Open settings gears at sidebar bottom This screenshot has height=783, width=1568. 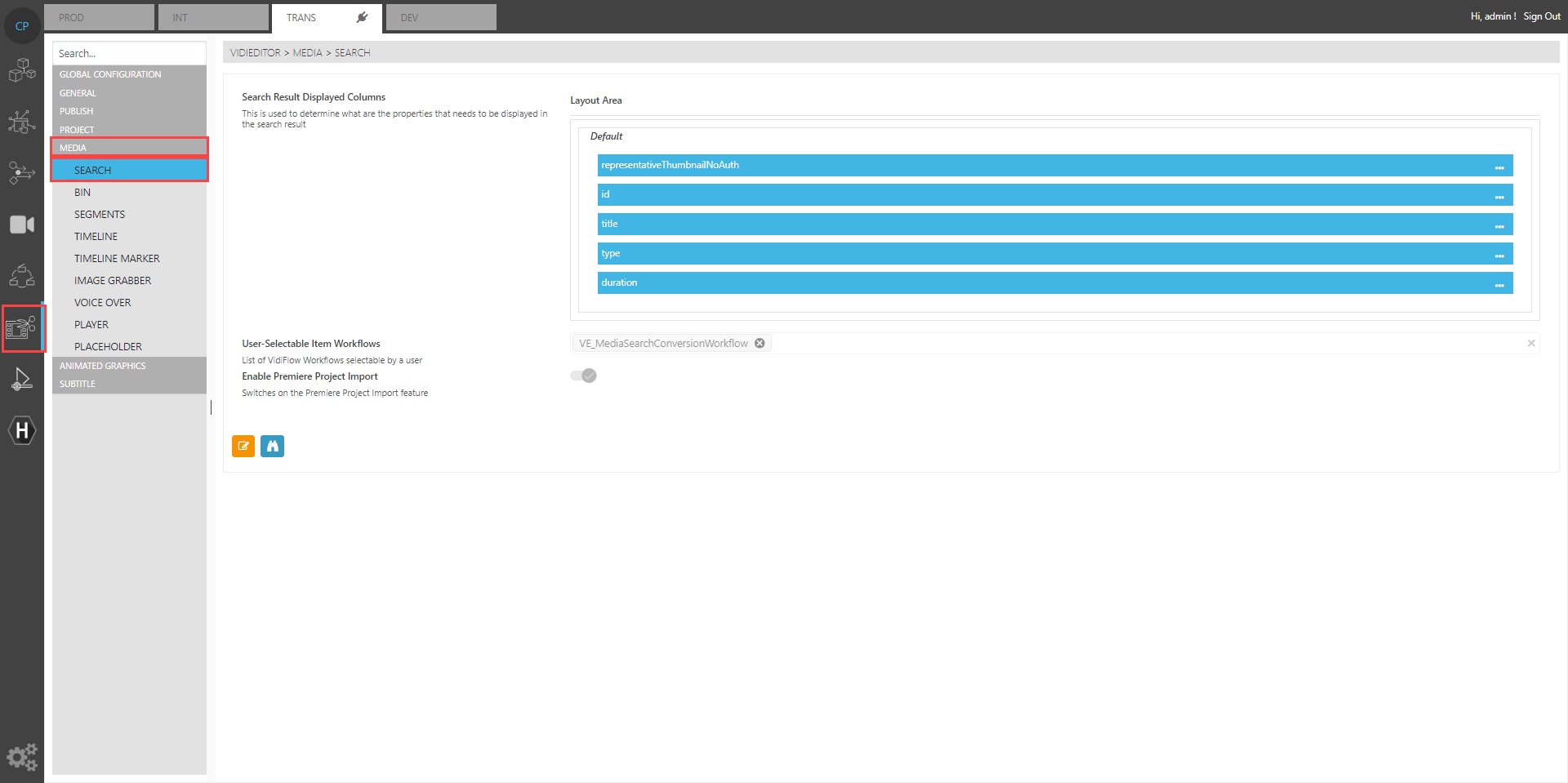pyautogui.click(x=22, y=757)
